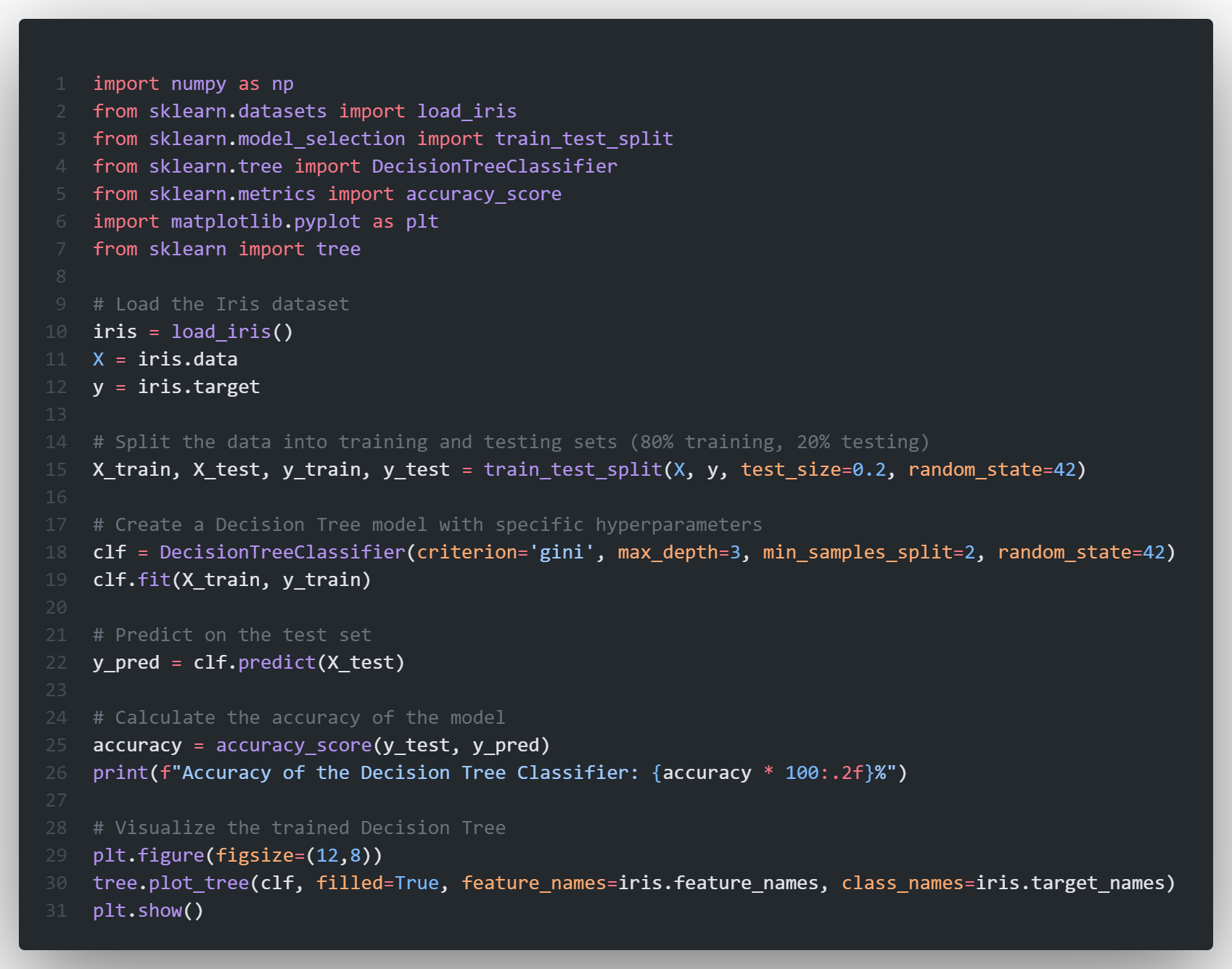Click line number 26 in the gutter

coord(57,773)
